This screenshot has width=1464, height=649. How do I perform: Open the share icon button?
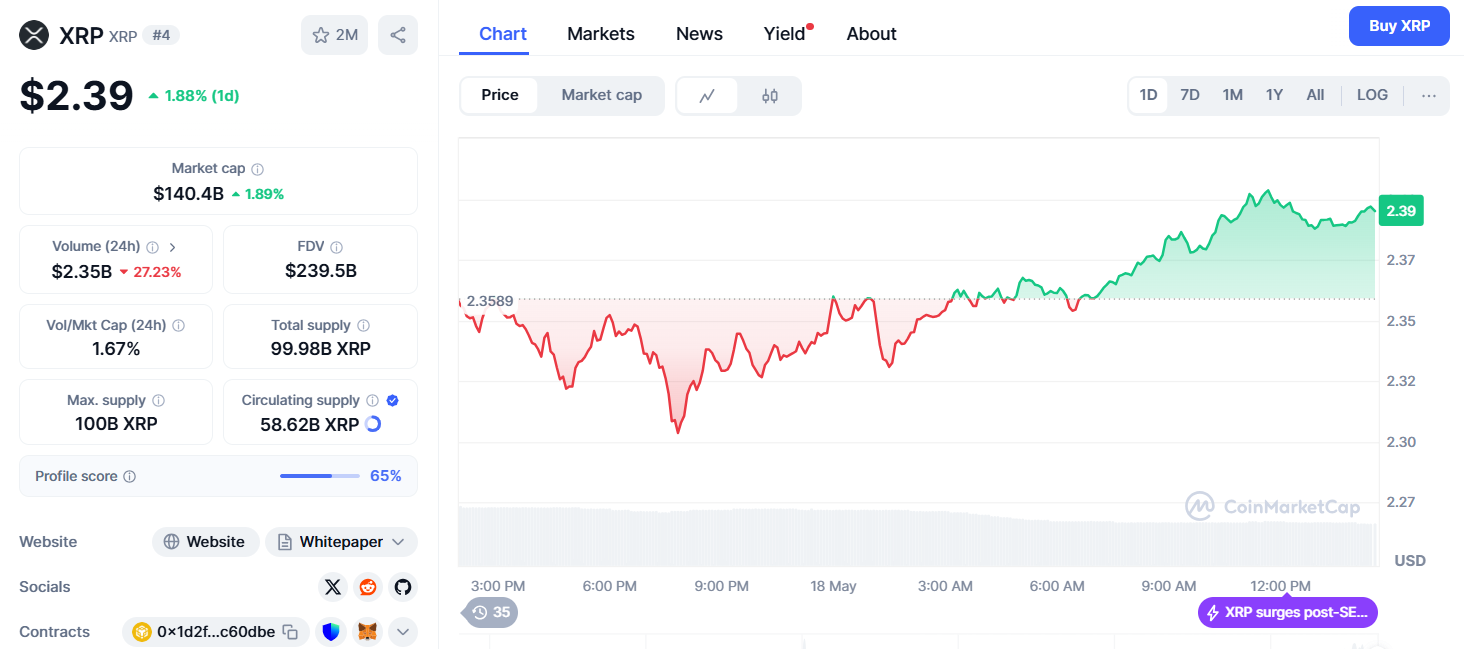coord(397,35)
